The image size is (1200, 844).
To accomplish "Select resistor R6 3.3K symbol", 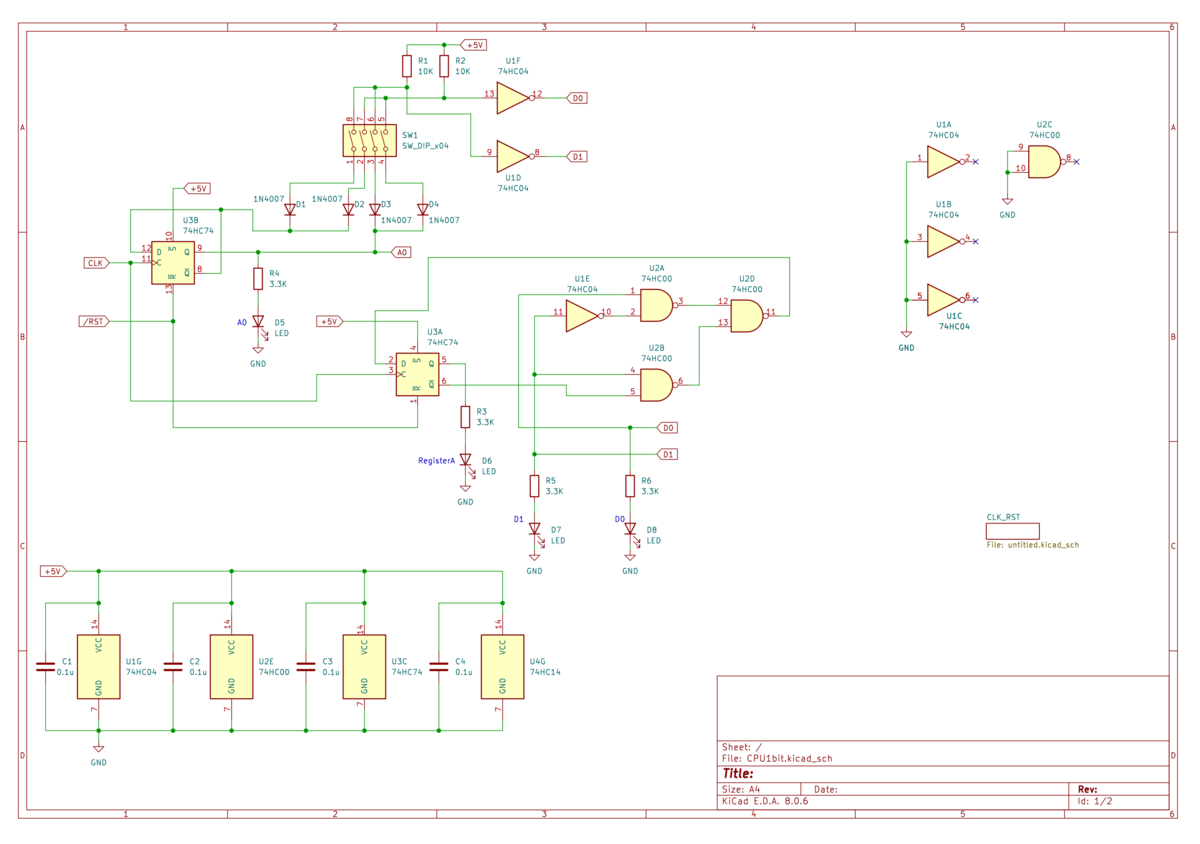I will coord(630,486).
